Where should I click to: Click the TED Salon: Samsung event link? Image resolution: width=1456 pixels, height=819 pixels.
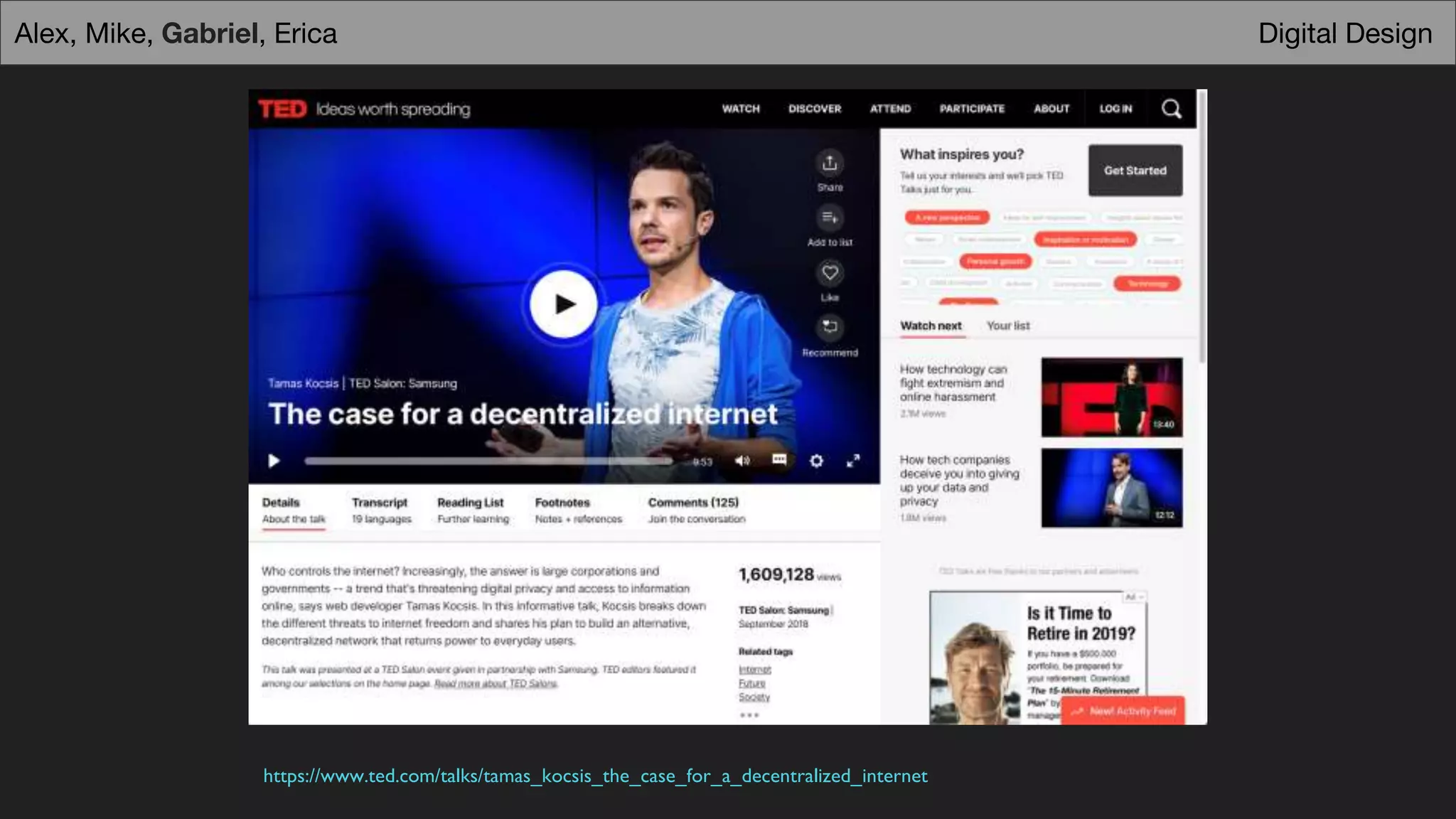pyautogui.click(x=783, y=610)
